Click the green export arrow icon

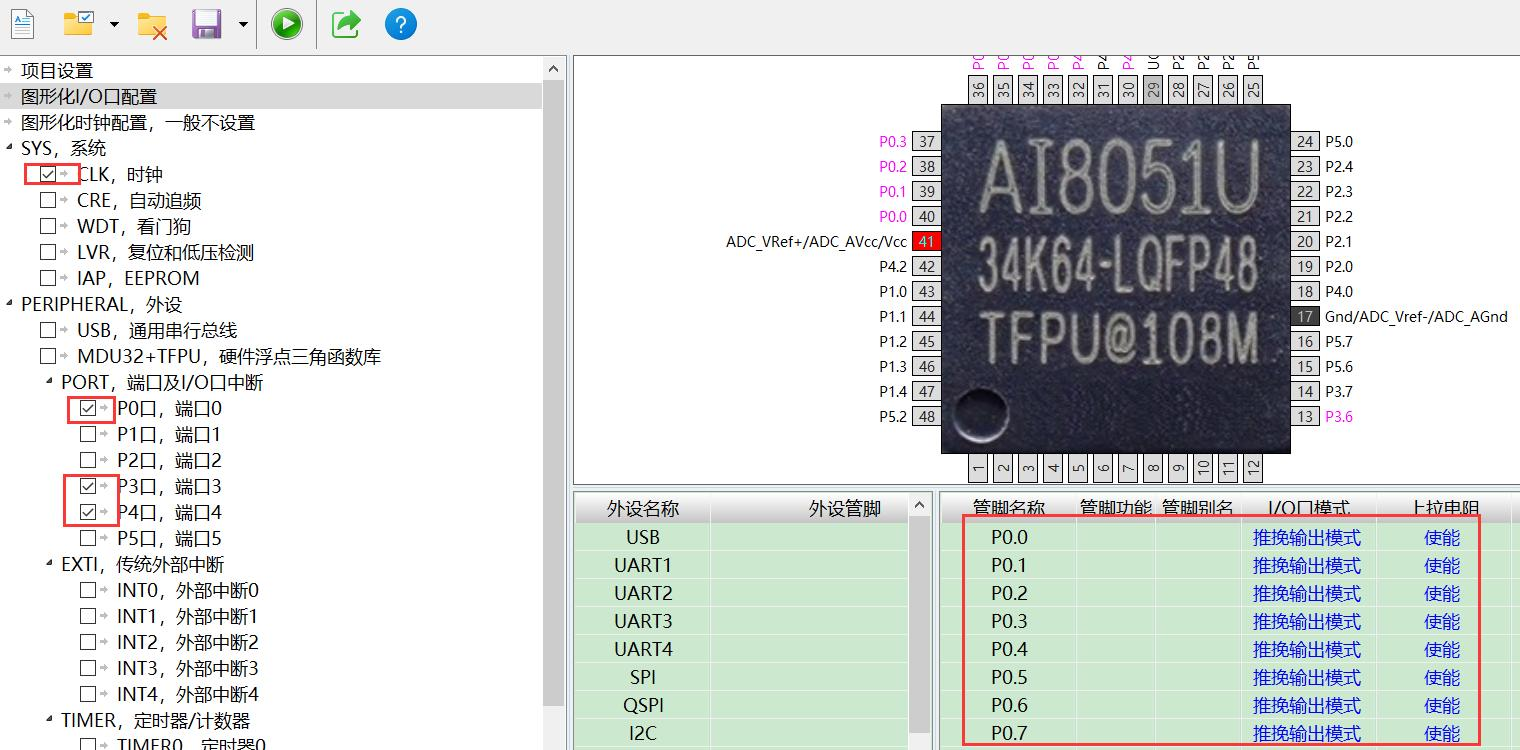[346, 24]
